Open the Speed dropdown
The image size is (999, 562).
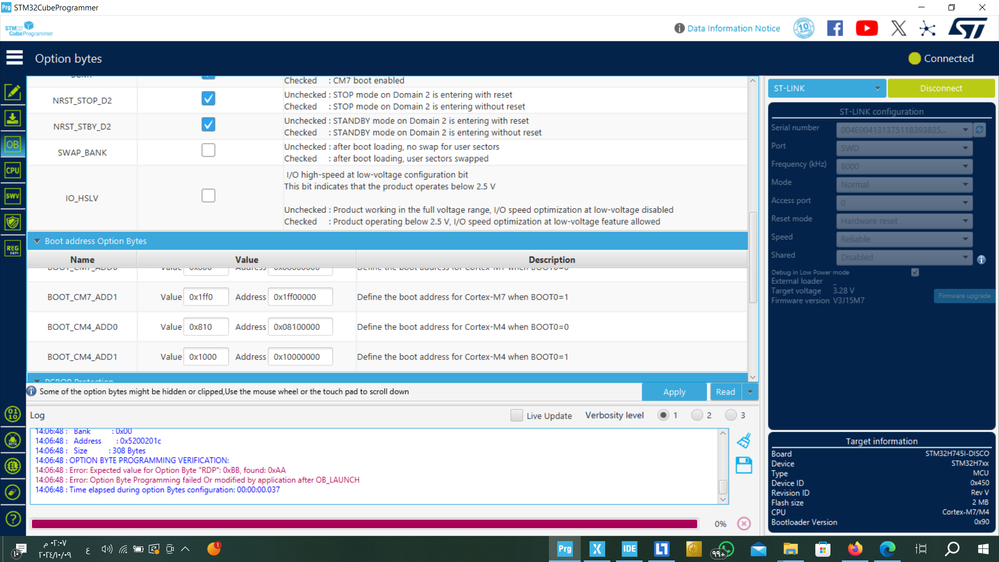tap(904, 239)
